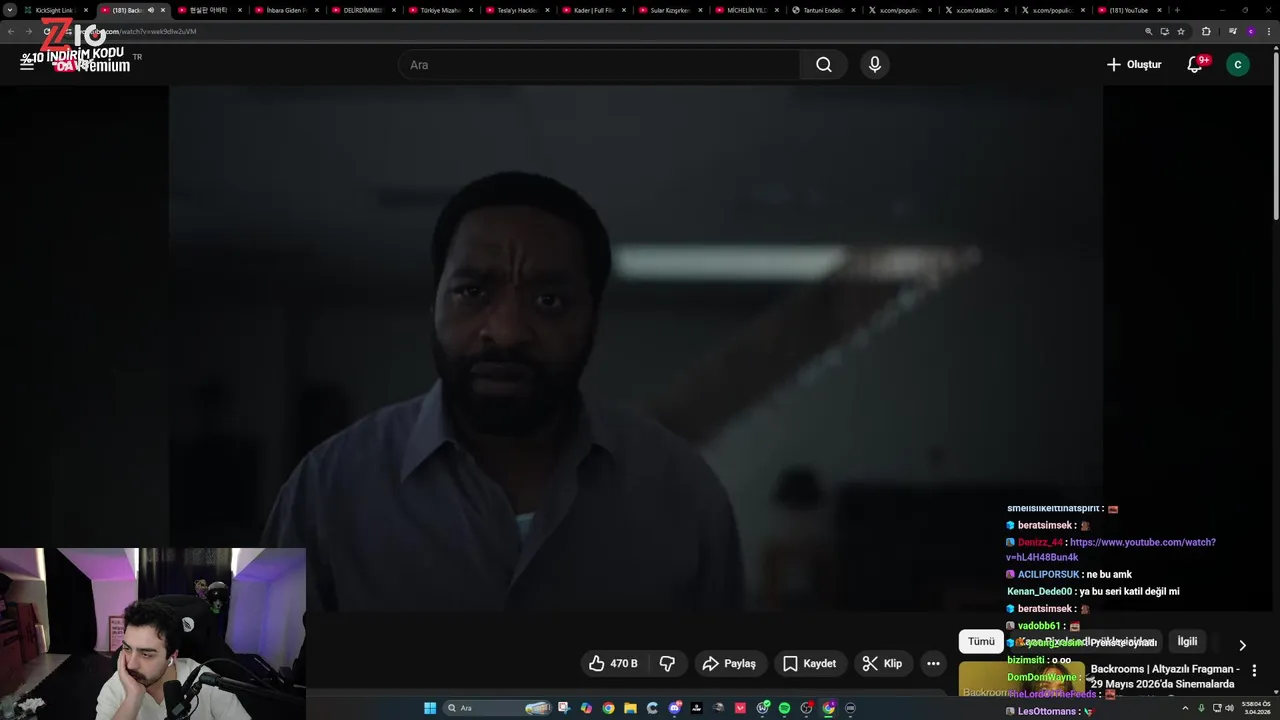Open the Paylaş share dialog
Viewport: 1280px width, 720px height.
pos(729,663)
